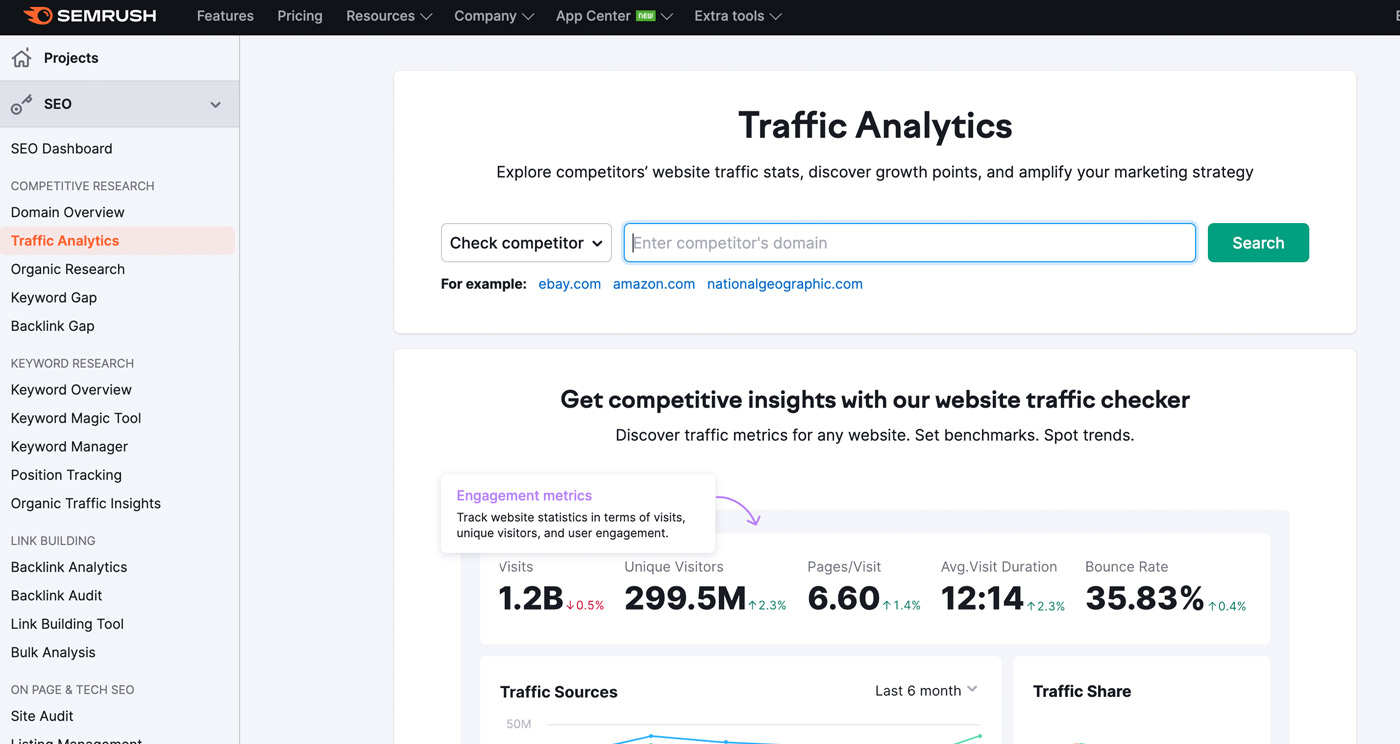This screenshot has height=744, width=1400.
Task: Click the Unique Visitors value 299.5M
Action: 685,598
